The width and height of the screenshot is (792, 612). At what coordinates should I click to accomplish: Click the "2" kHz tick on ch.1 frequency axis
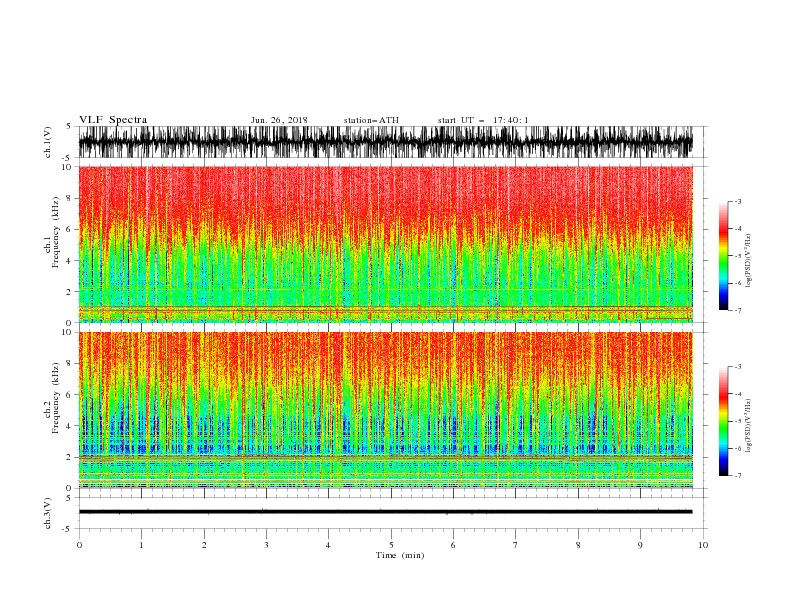tap(70, 292)
